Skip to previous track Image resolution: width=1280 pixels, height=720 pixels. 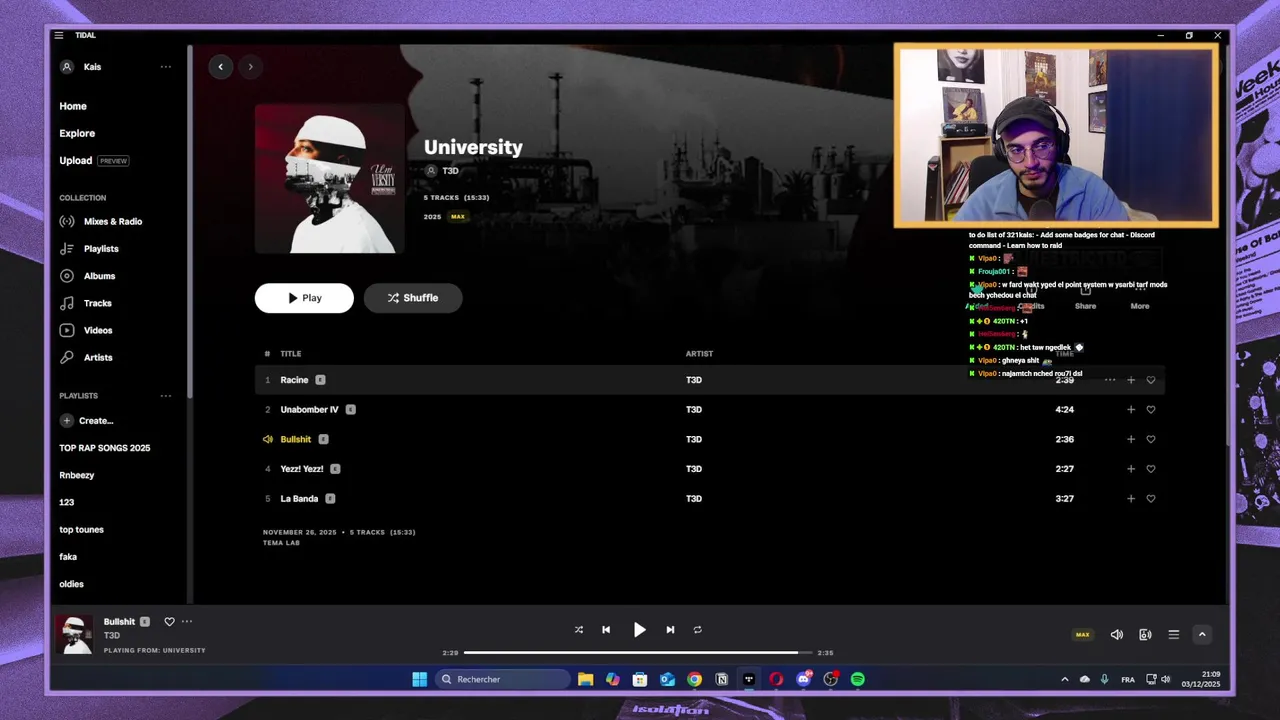[606, 630]
